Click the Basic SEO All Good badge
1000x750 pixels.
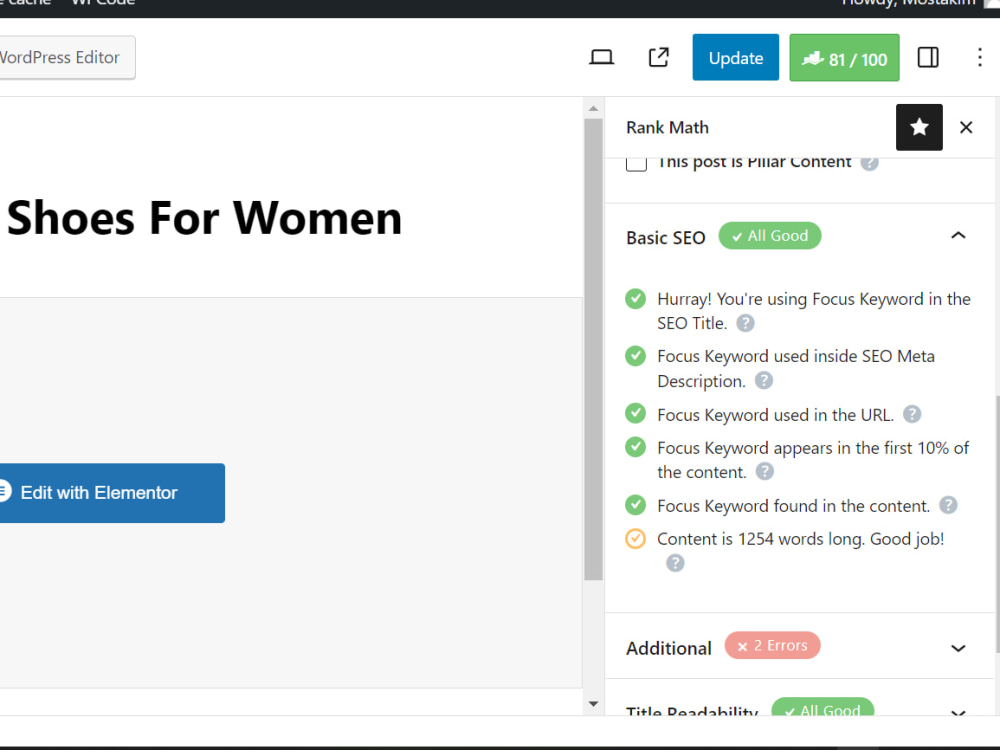pyautogui.click(x=770, y=235)
